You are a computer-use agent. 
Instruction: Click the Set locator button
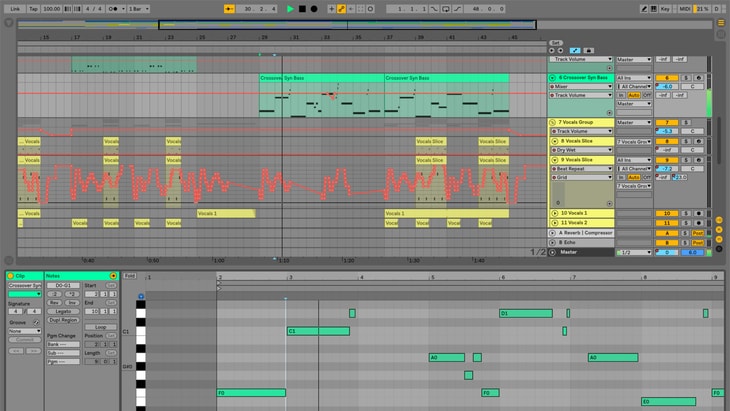(x=555, y=43)
